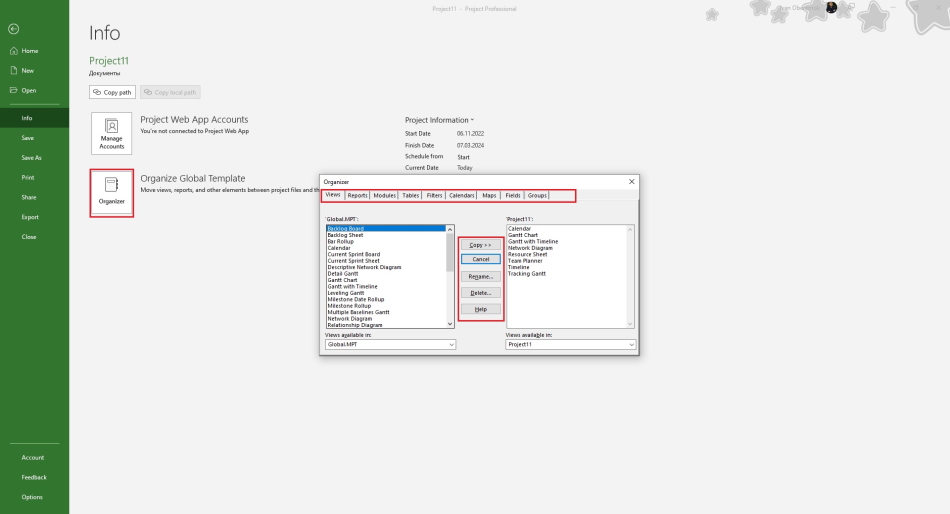Open Feedback in the sidebar
Viewport: 950px width, 514px height.
pos(35,478)
